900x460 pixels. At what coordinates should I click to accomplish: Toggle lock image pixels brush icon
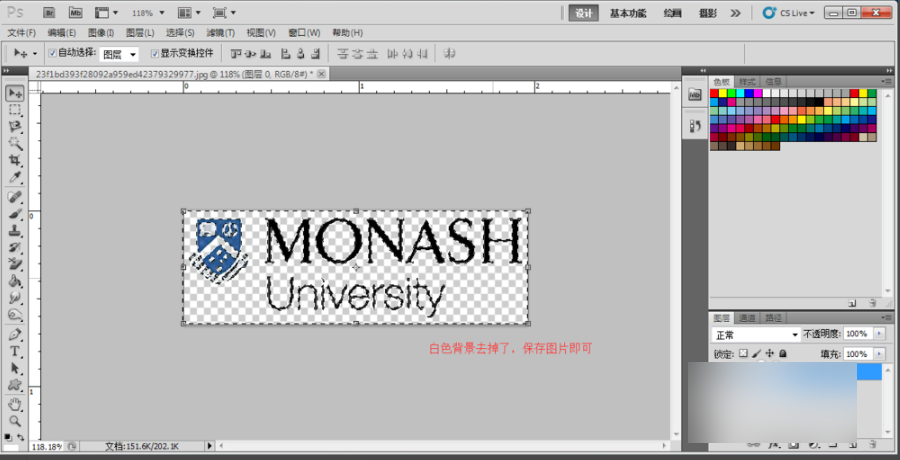pyautogui.click(x=757, y=354)
